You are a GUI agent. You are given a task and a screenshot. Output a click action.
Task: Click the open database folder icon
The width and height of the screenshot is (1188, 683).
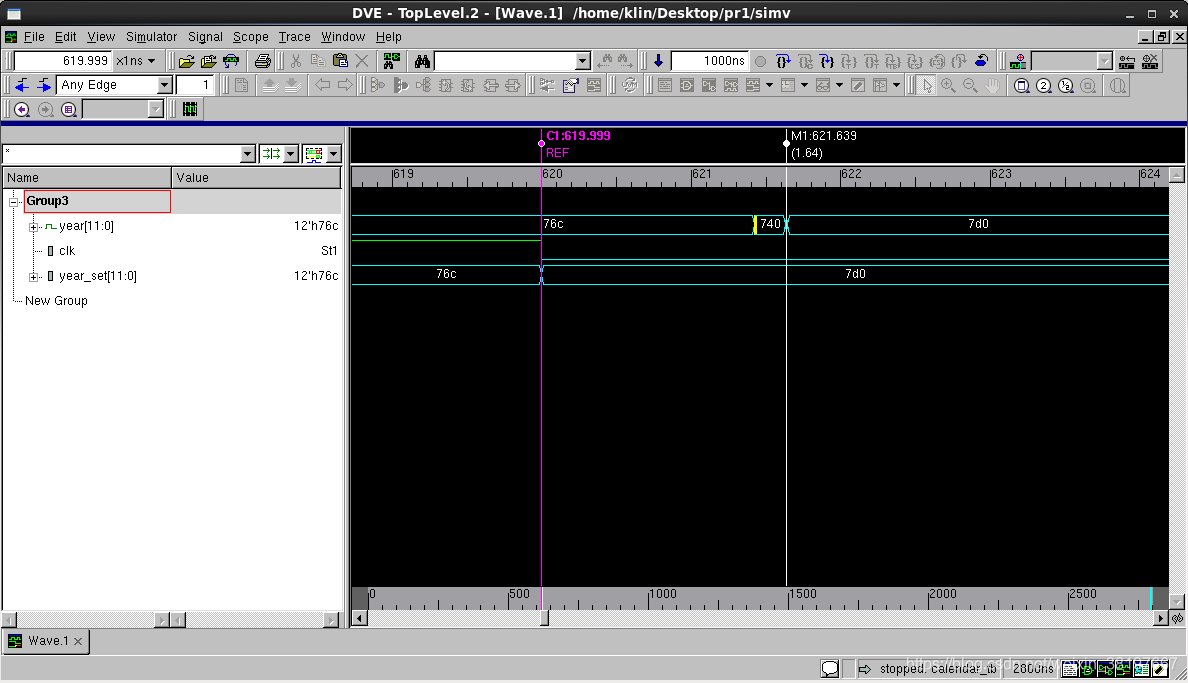[x=186, y=61]
